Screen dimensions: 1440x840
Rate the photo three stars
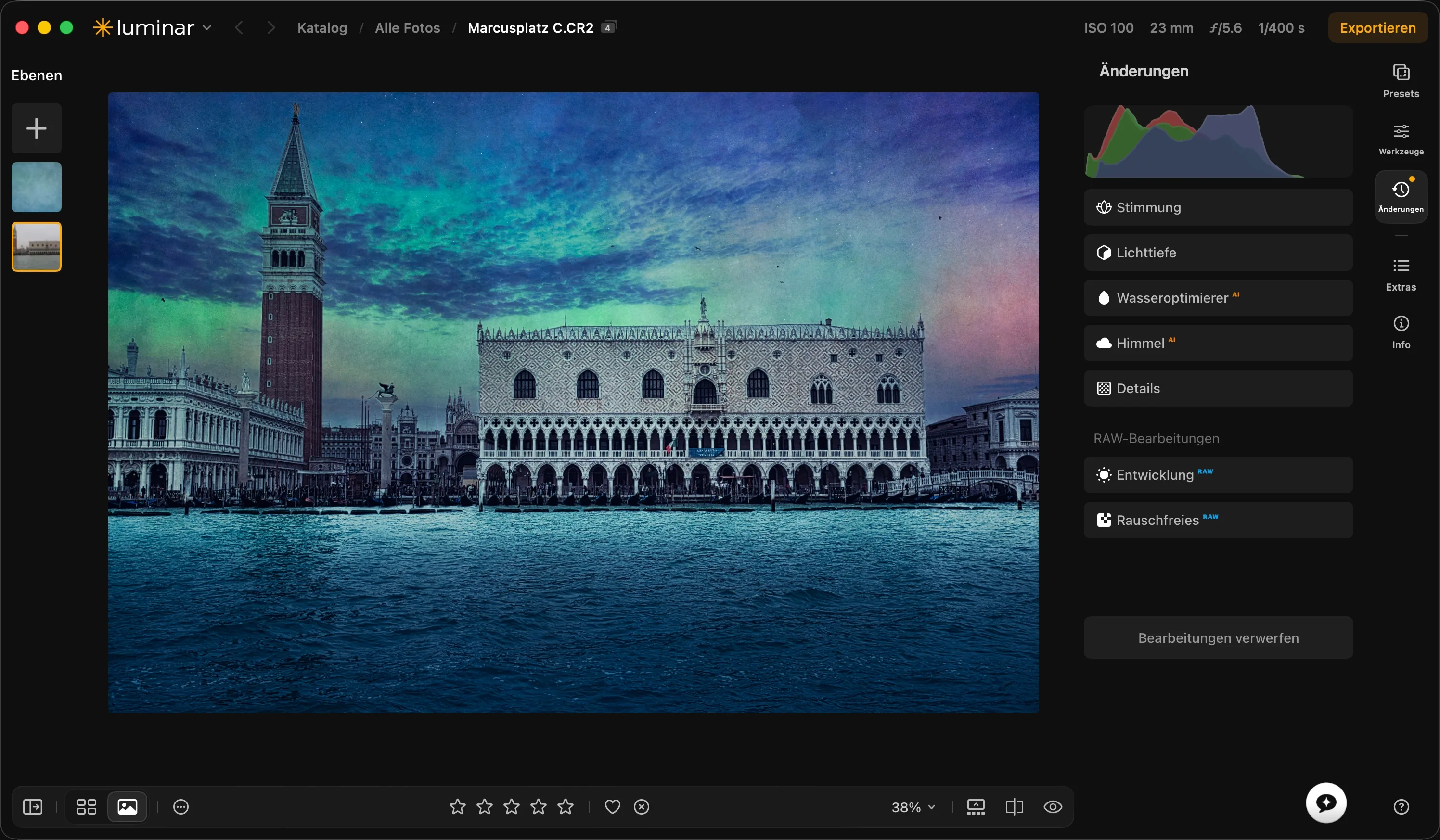click(512, 807)
